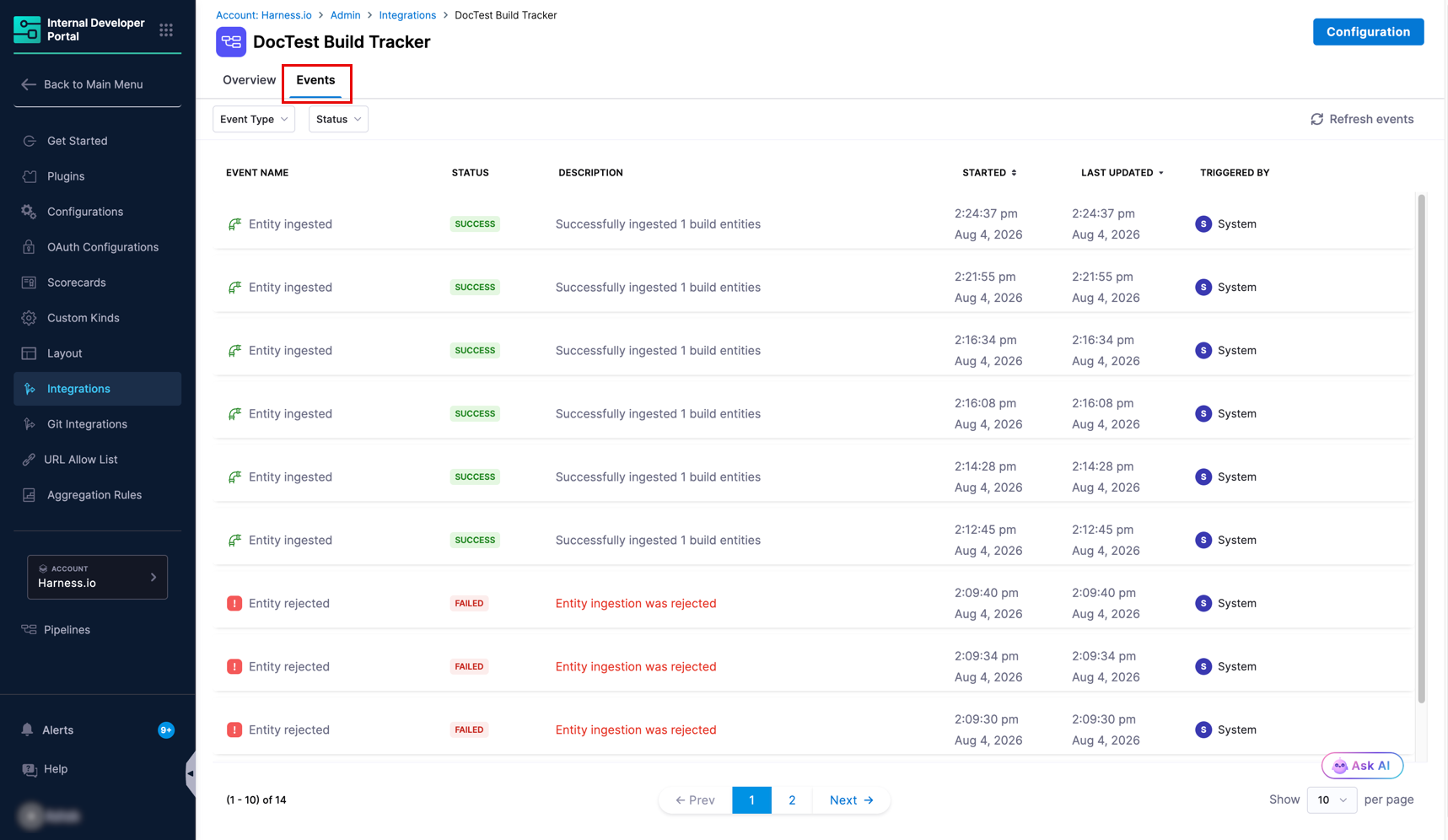The width and height of the screenshot is (1448, 840).
Task: Expand the Harness.io account selector
Action: point(97,577)
